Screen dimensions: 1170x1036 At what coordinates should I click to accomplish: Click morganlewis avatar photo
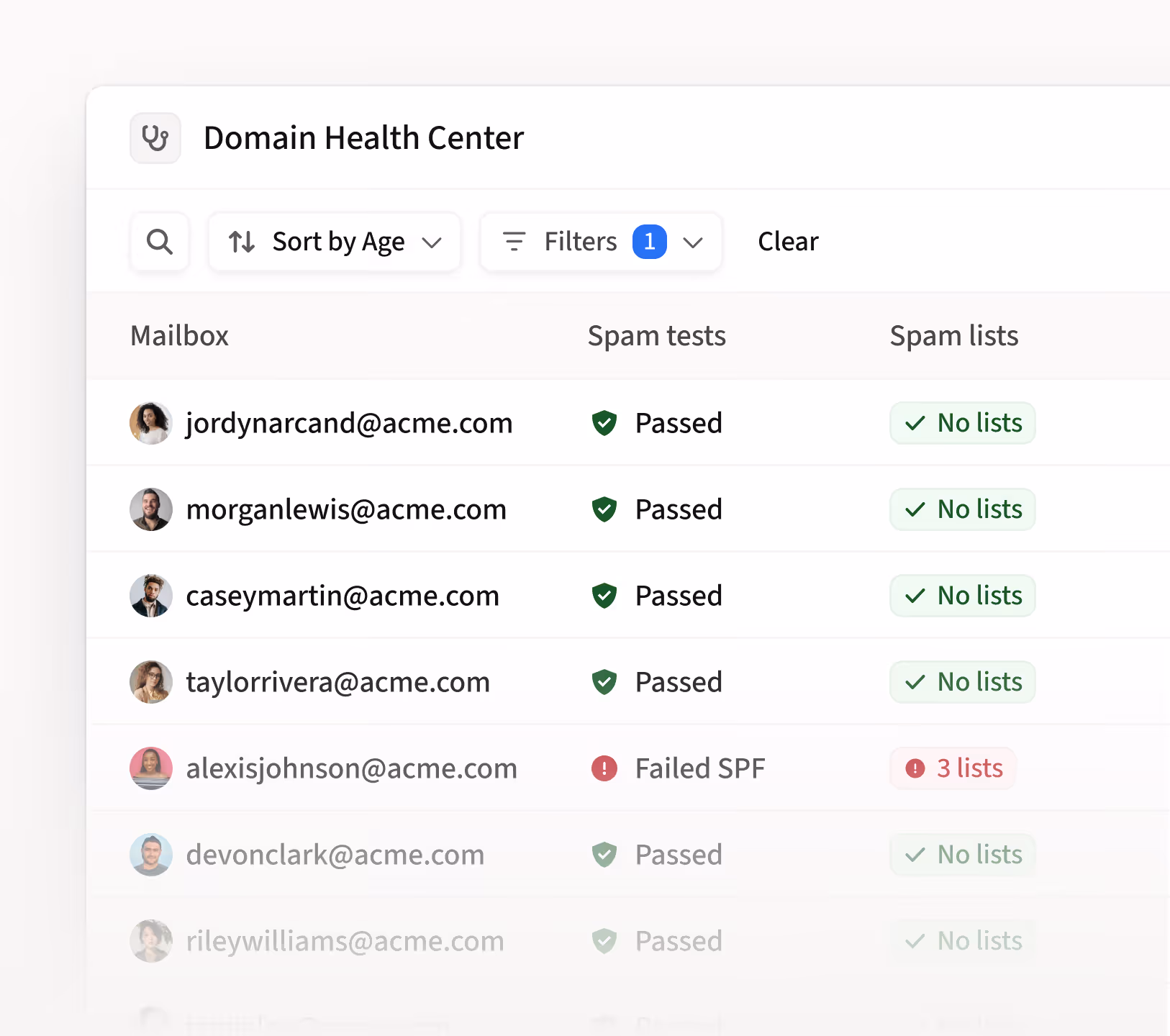(x=151, y=509)
